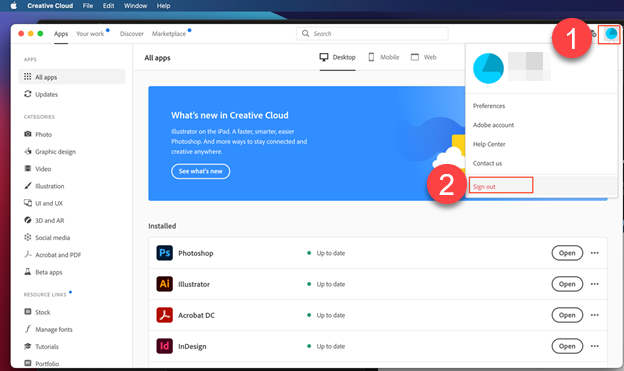Open the Discover tab
The image size is (624, 371).
pyautogui.click(x=132, y=34)
